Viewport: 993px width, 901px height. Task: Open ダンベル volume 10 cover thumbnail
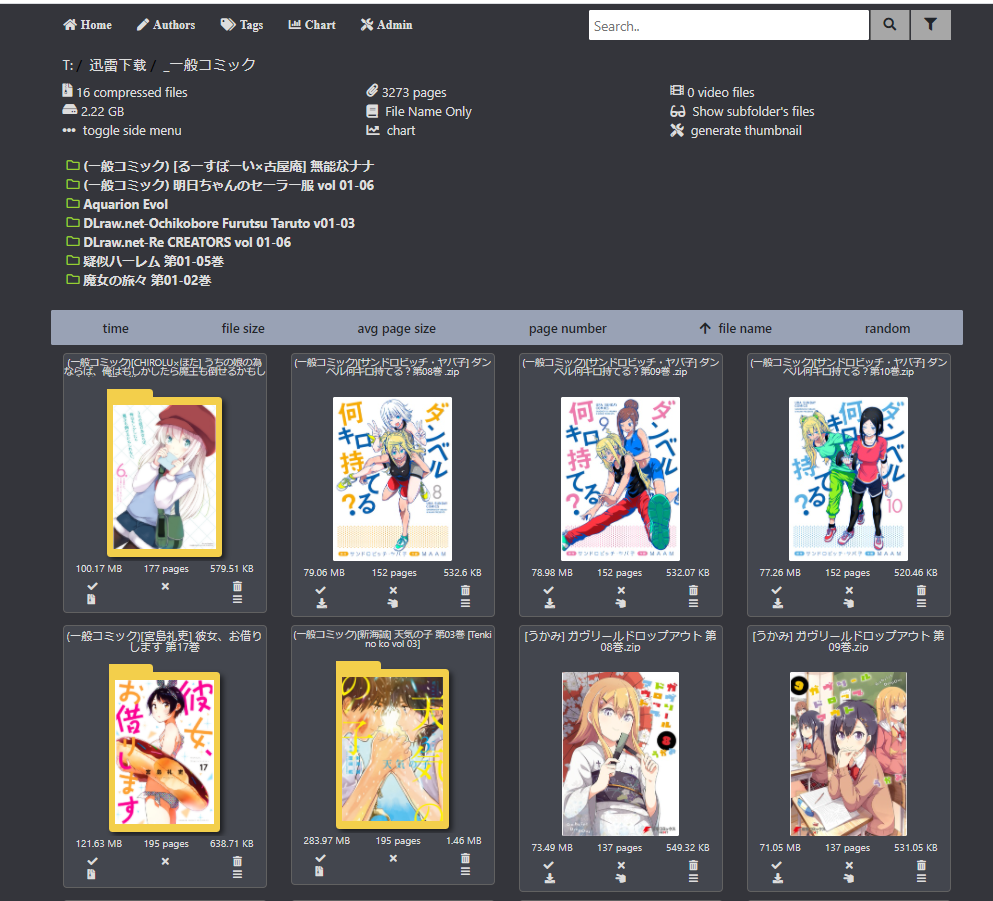(849, 479)
